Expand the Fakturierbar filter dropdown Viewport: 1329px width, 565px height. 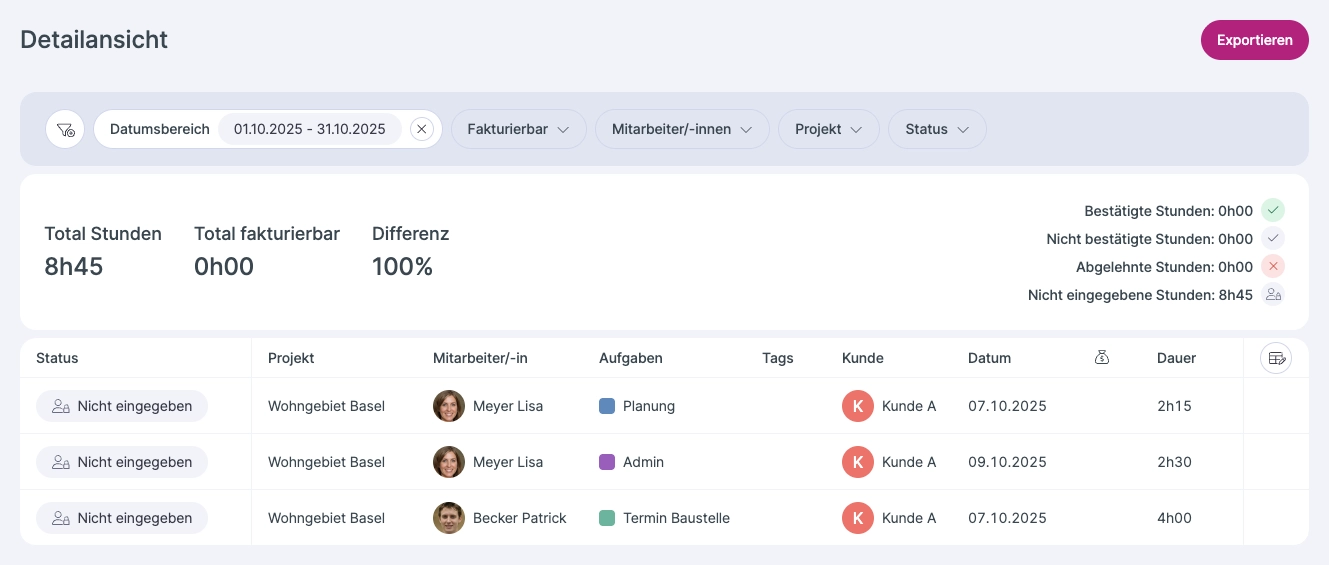(518, 129)
